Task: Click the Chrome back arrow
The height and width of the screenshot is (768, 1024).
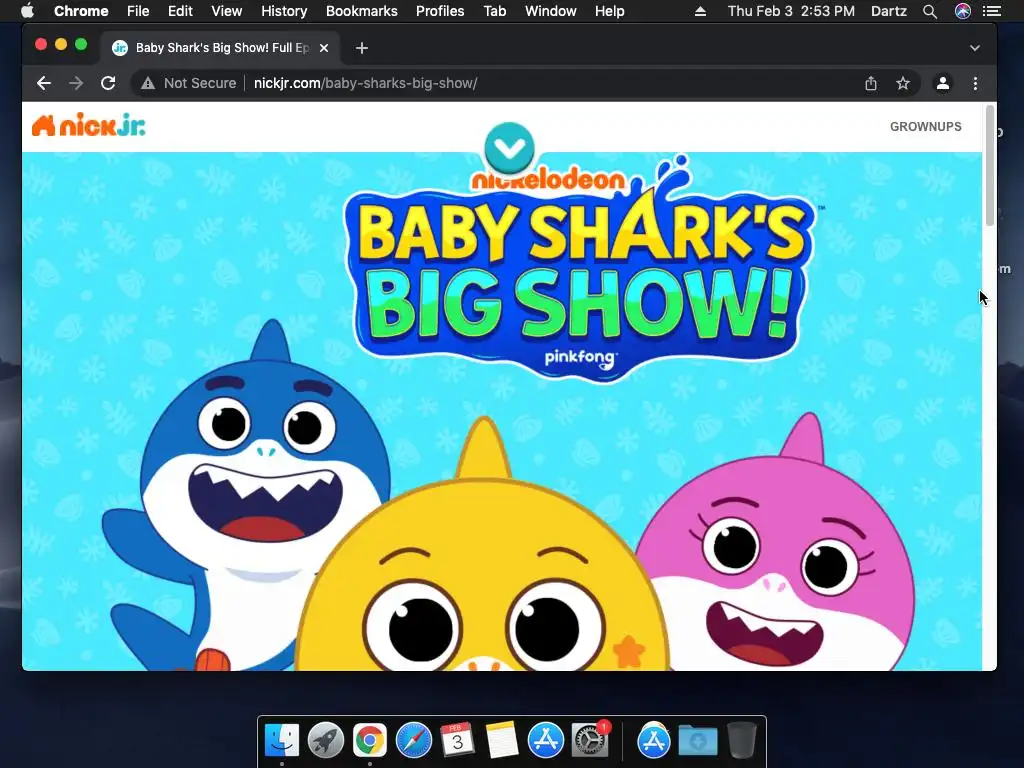Action: tap(43, 83)
